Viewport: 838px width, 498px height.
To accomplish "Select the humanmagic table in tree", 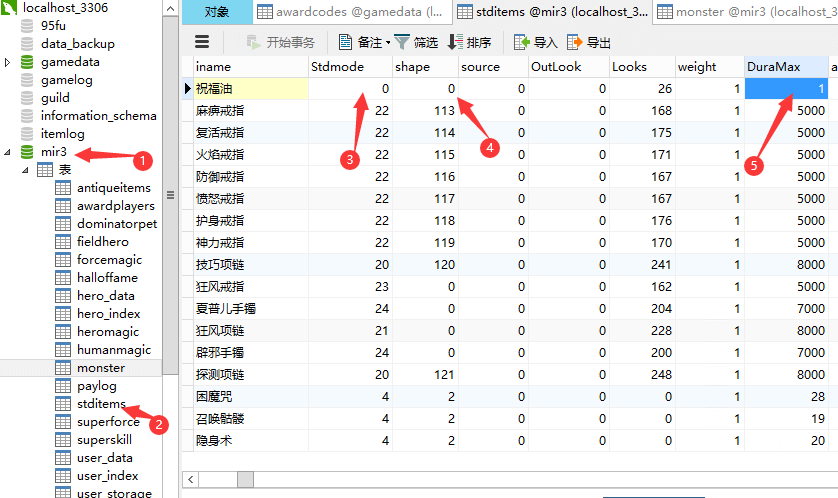I will 113,350.
